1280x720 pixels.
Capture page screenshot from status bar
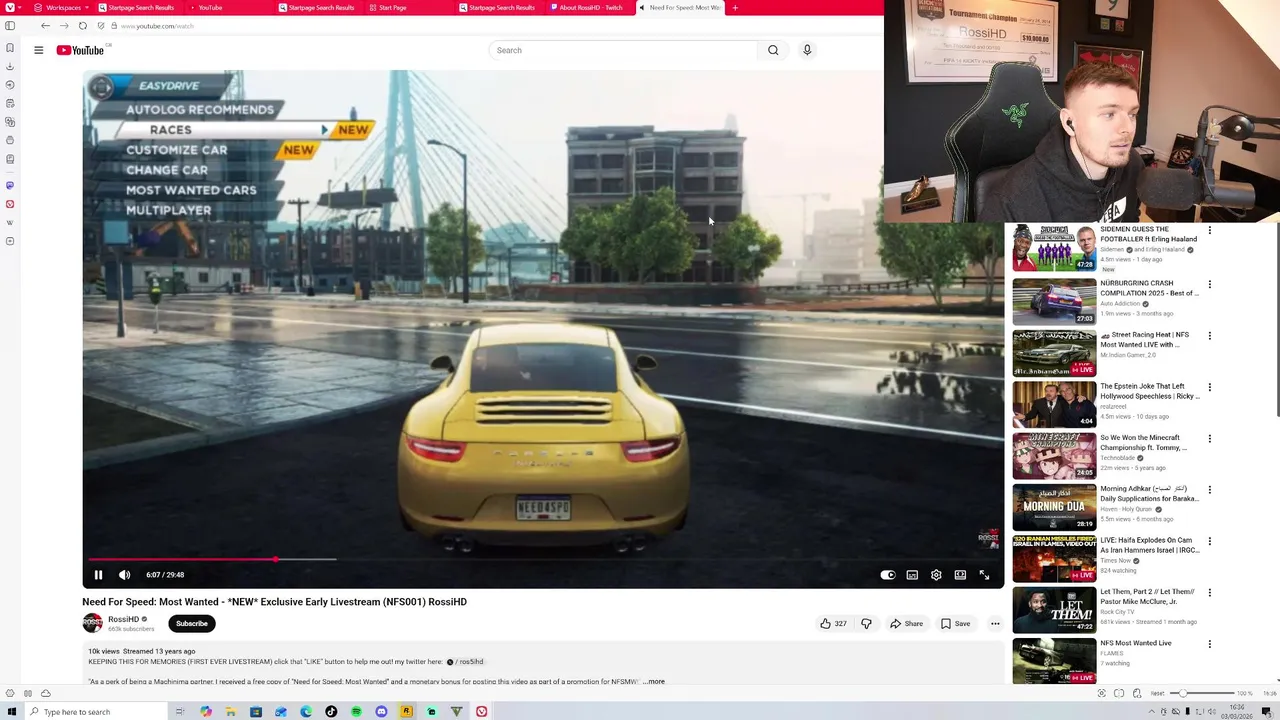[x=1102, y=693]
